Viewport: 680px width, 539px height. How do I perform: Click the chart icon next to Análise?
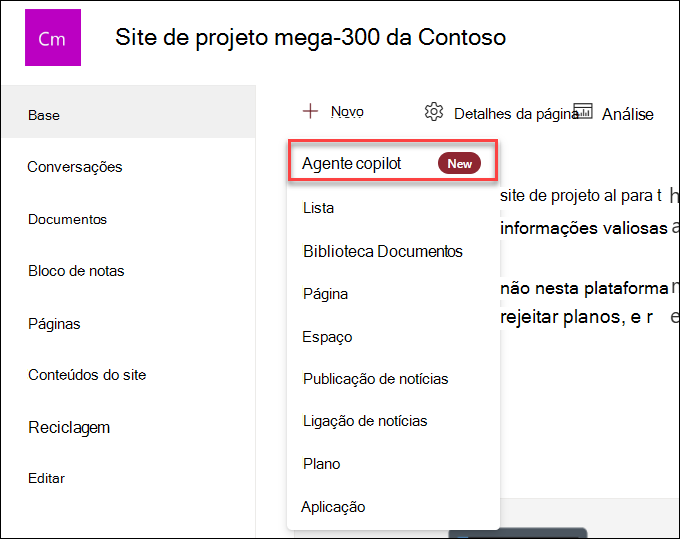583,111
